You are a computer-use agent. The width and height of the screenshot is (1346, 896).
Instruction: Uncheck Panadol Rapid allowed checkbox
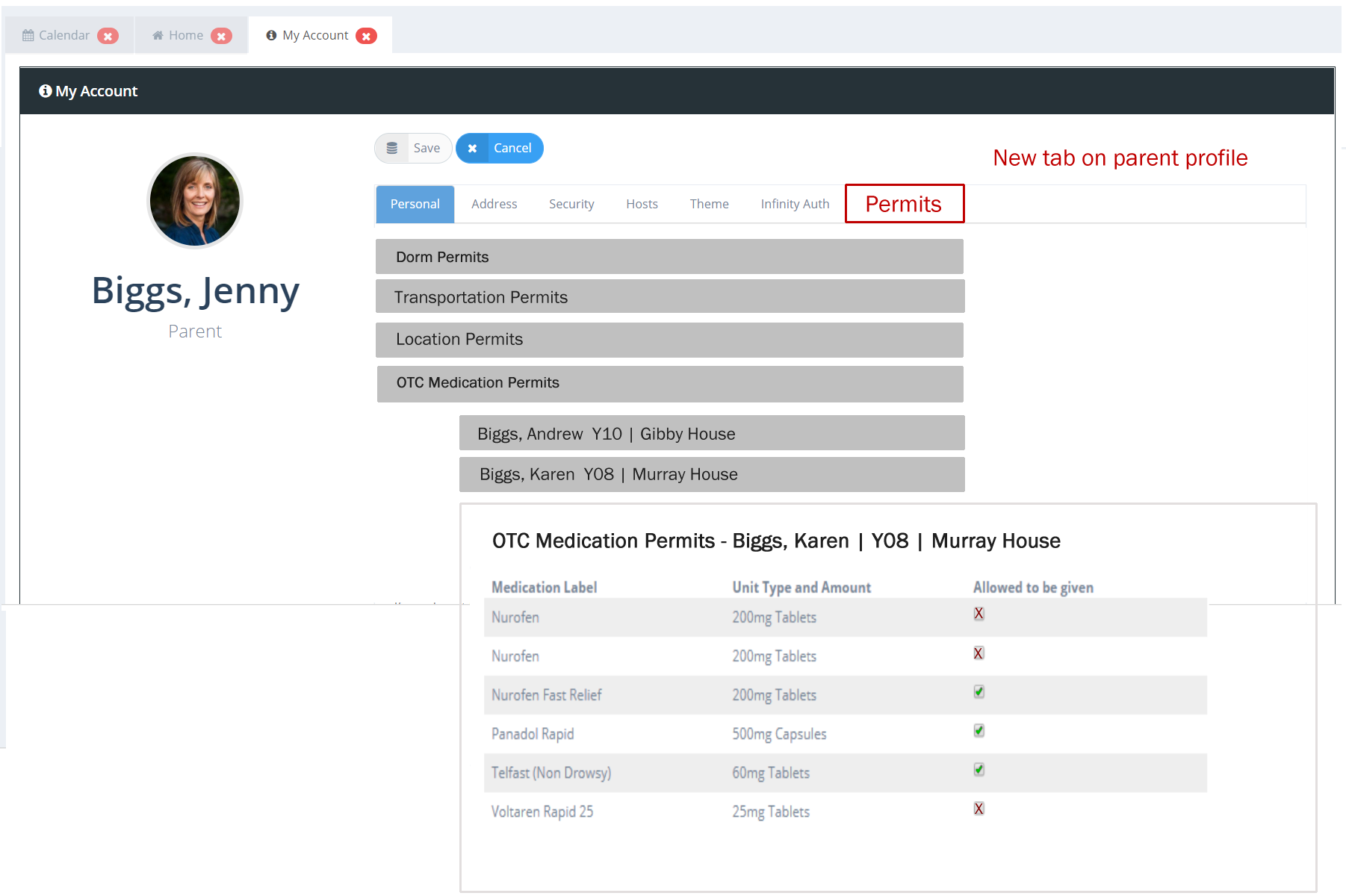click(979, 731)
